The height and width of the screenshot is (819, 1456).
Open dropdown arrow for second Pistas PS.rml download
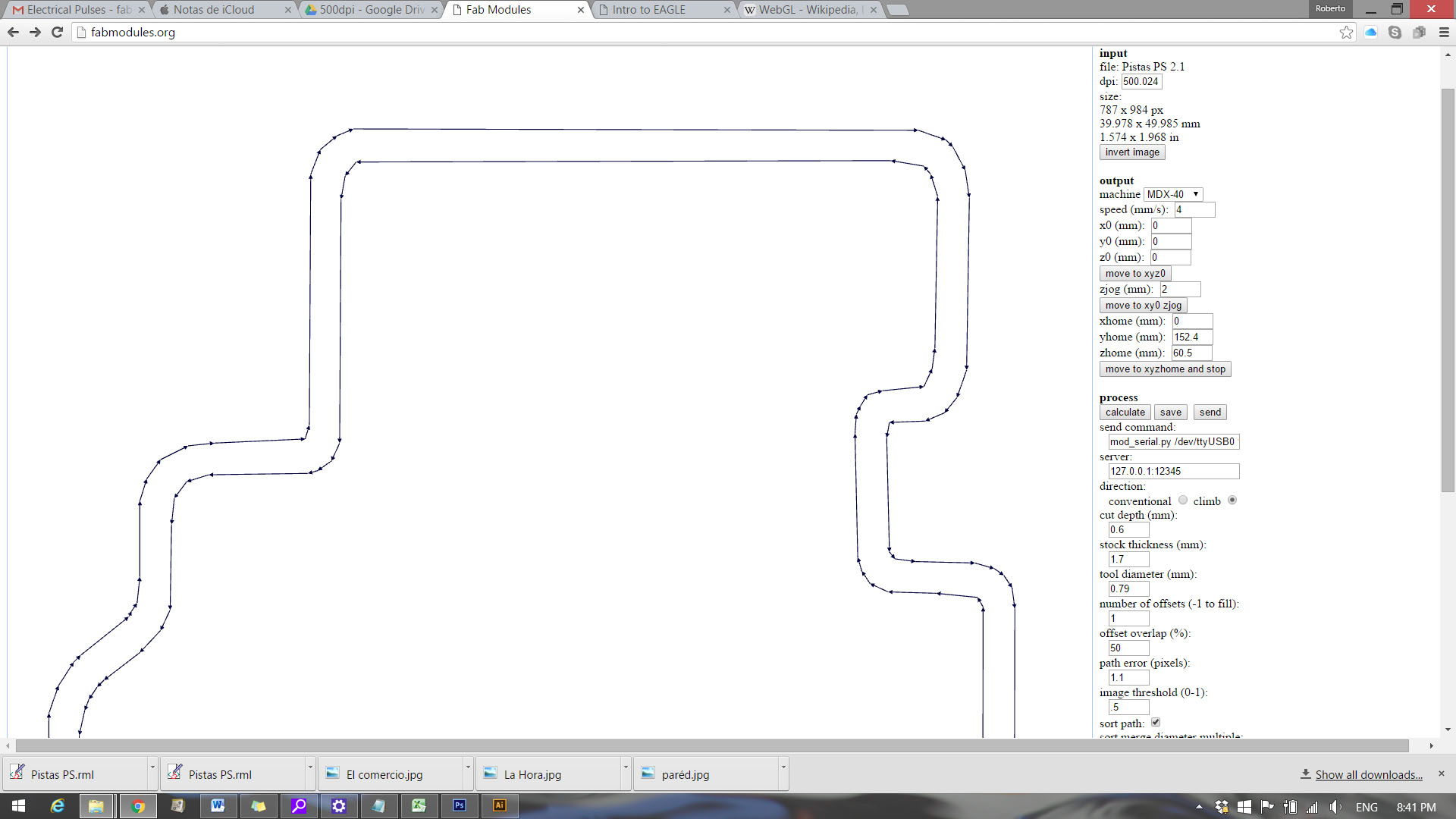pyautogui.click(x=310, y=773)
